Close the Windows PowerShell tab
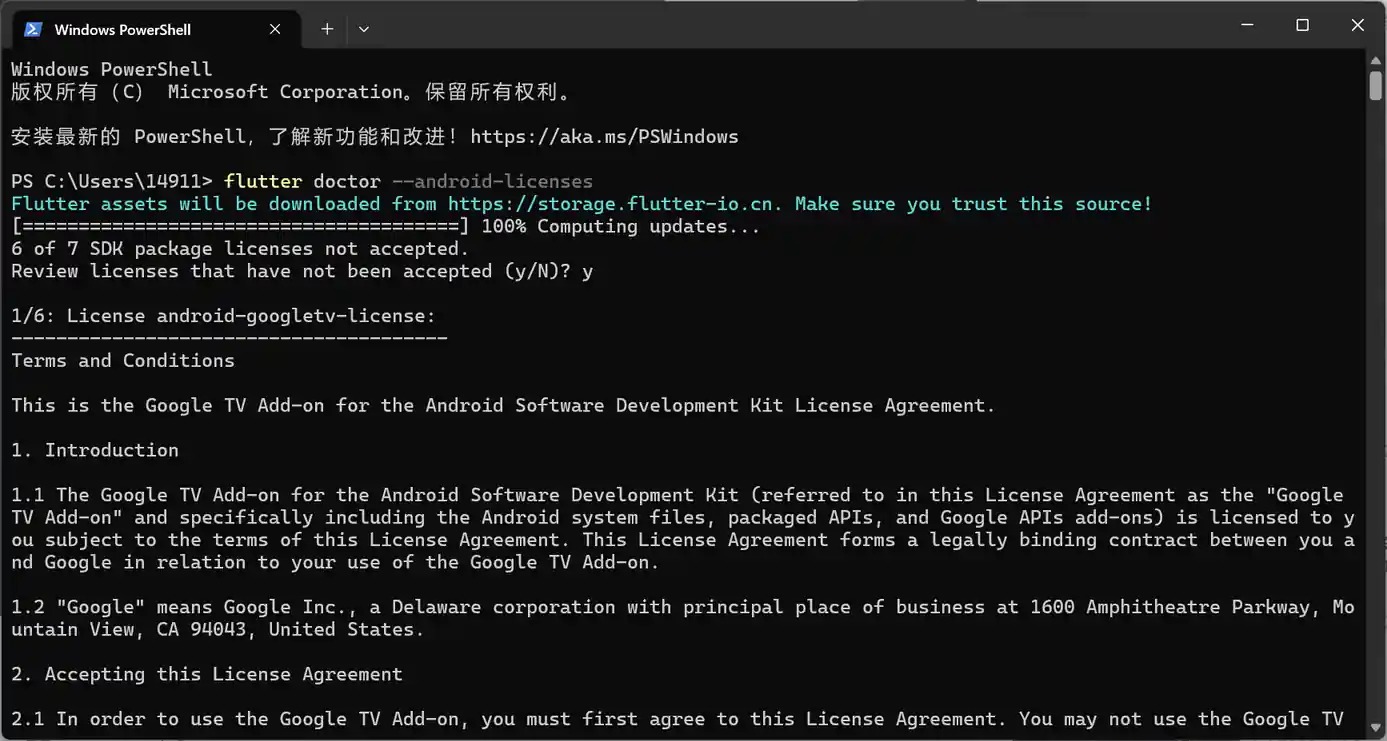The image size is (1387, 741). (275, 29)
